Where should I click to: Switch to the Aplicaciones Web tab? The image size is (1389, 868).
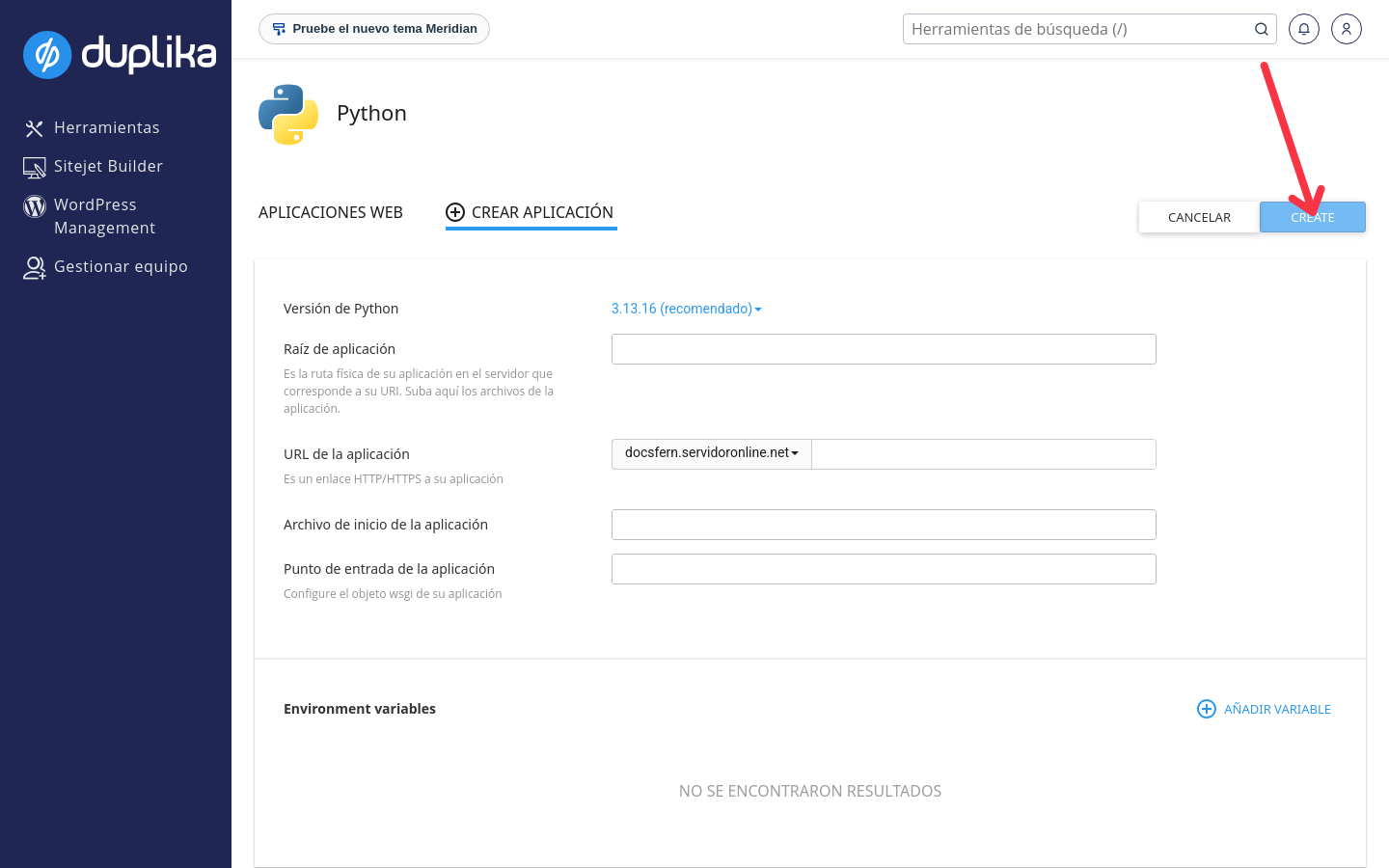[x=331, y=212]
